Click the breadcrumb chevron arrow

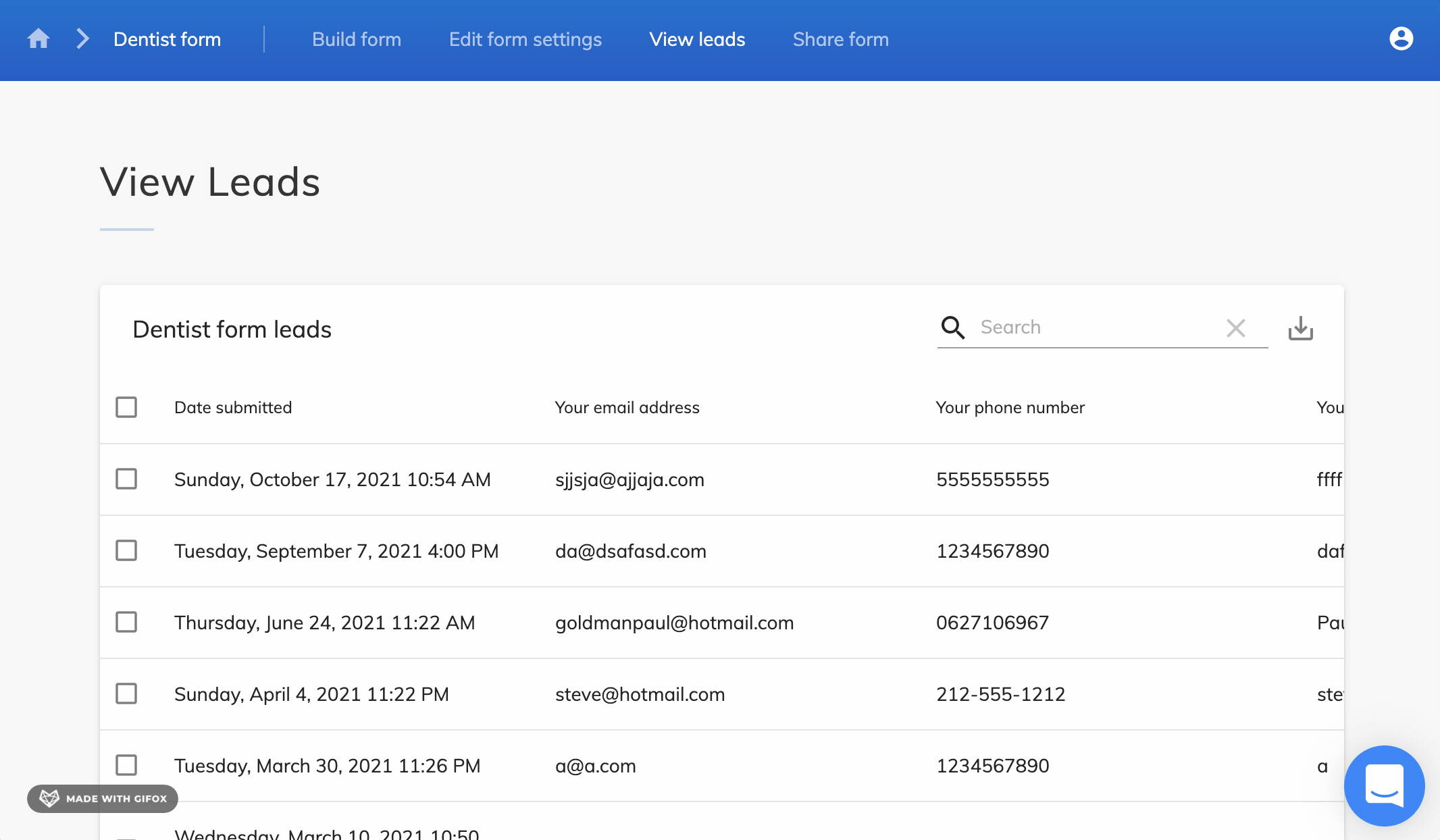[x=82, y=38]
